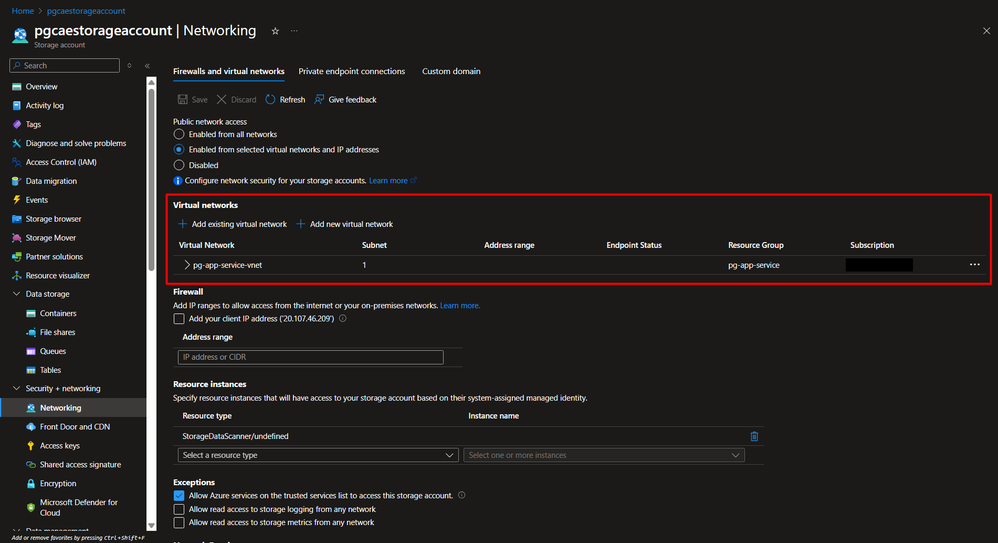Open Access keys page

coord(59,446)
